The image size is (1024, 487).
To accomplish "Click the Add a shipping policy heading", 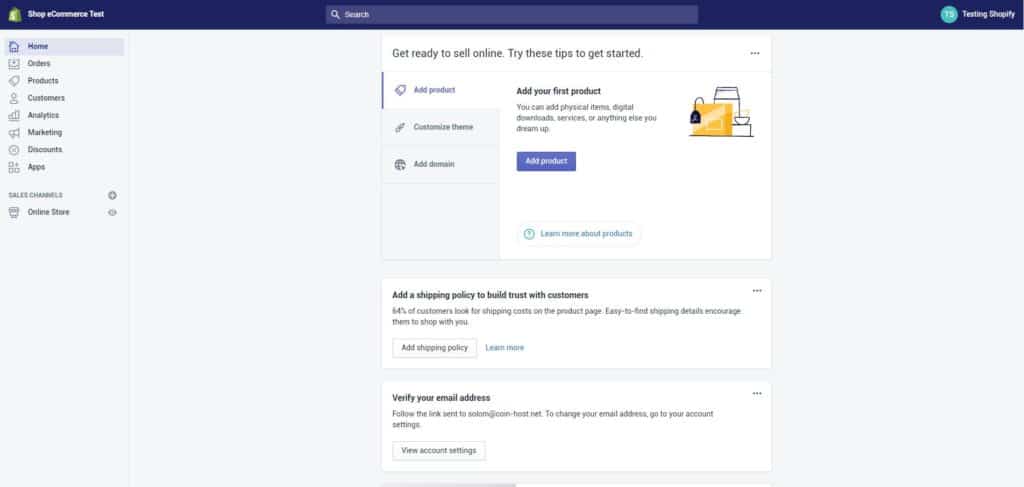I will tap(490, 295).
